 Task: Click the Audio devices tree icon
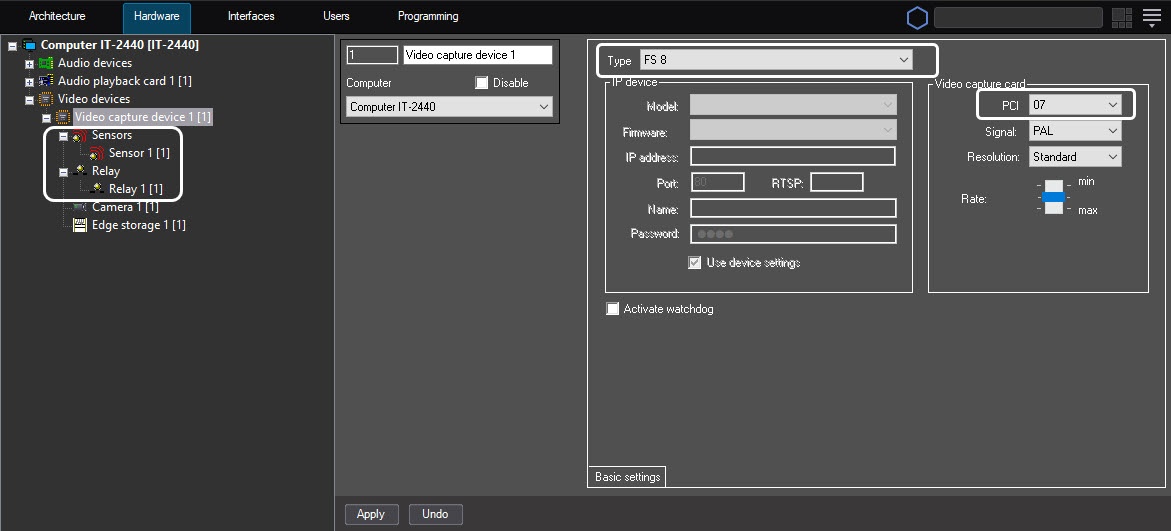46,63
